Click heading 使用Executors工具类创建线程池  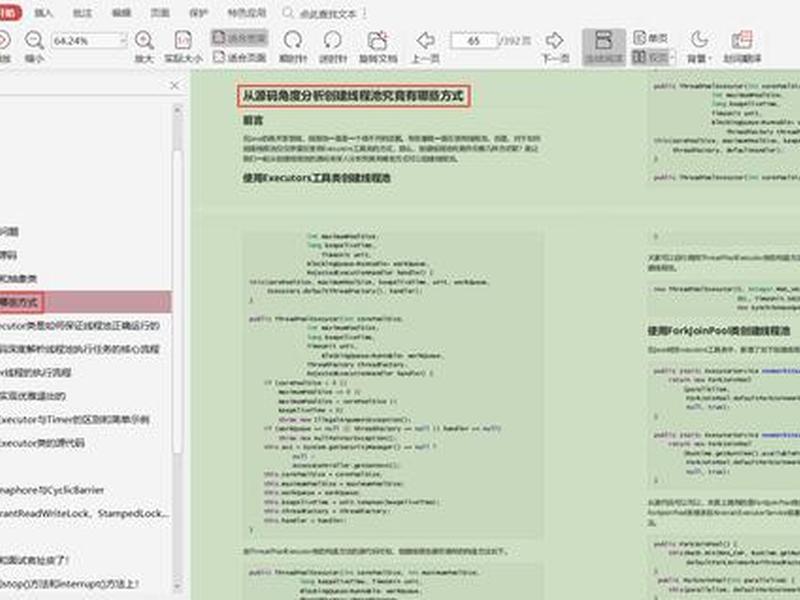[x=317, y=178]
